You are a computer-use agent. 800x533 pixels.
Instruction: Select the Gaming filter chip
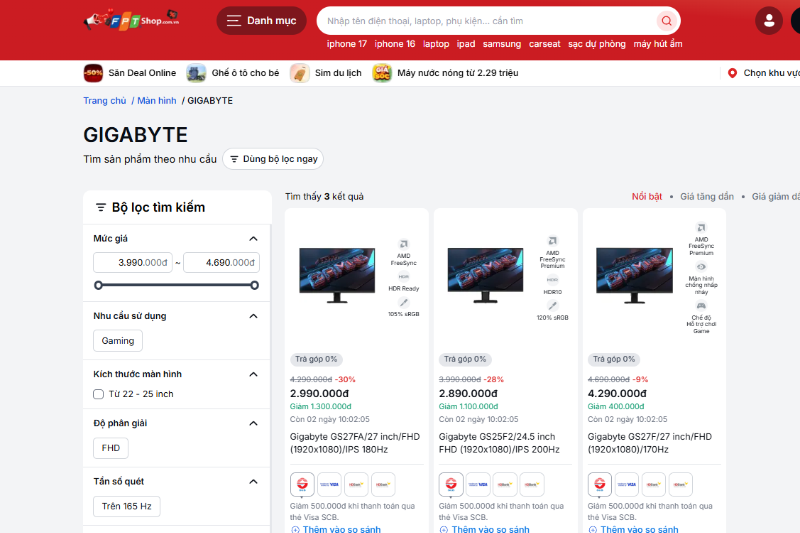(118, 341)
